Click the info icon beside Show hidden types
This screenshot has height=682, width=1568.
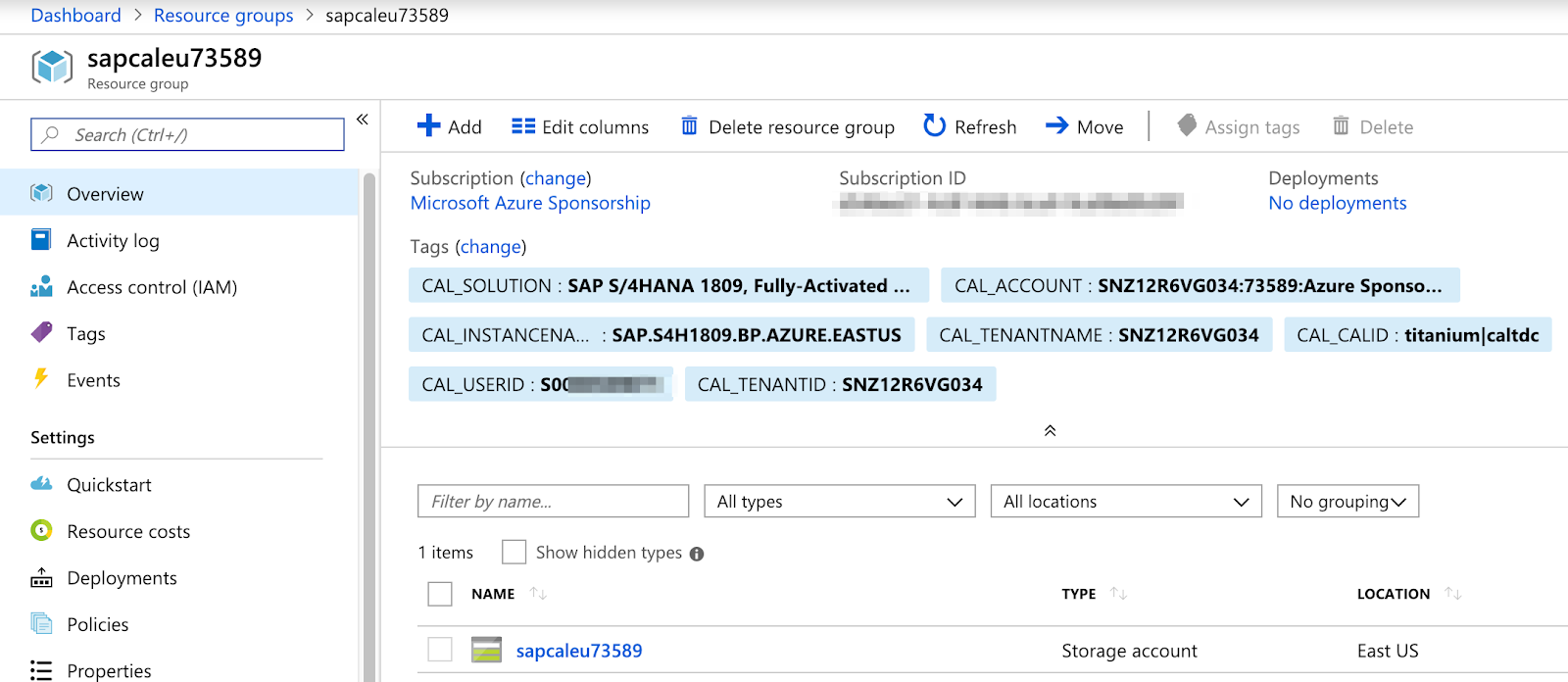tap(697, 554)
